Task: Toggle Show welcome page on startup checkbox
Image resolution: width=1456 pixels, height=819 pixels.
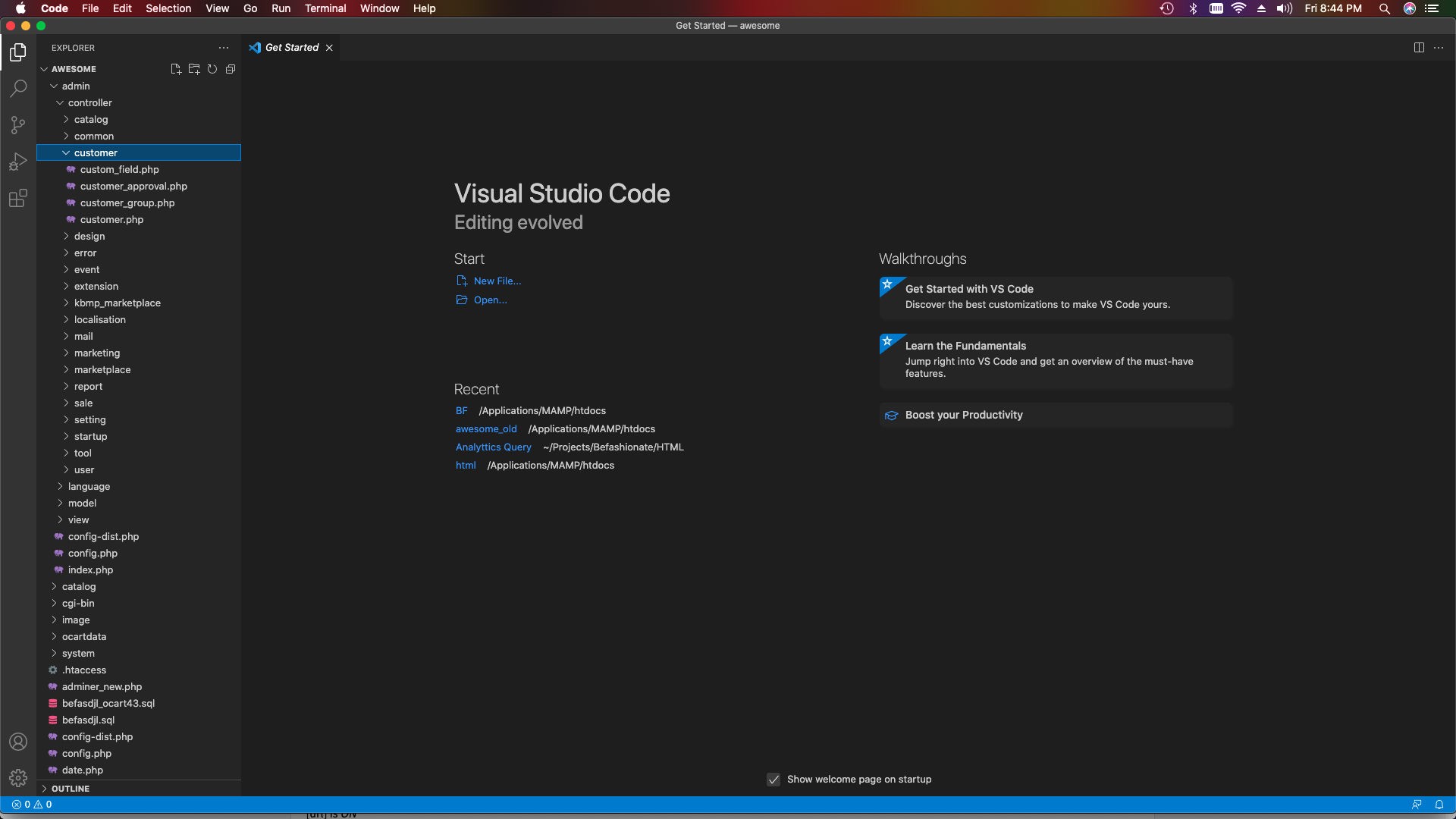Action: (x=773, y=780)
